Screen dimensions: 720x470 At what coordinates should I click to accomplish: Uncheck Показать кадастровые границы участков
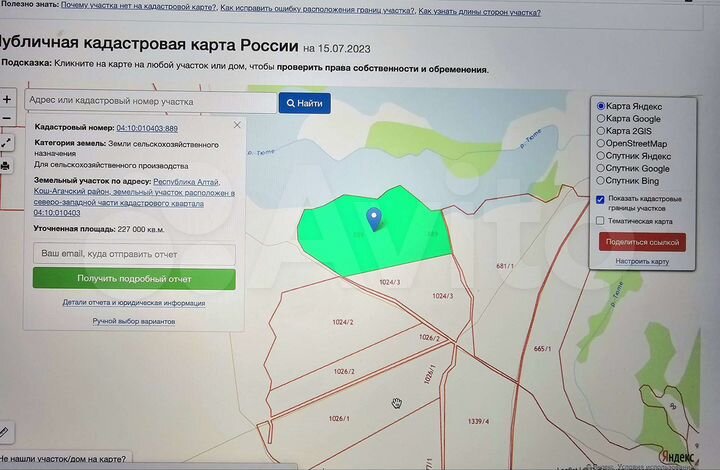[600, 199]
